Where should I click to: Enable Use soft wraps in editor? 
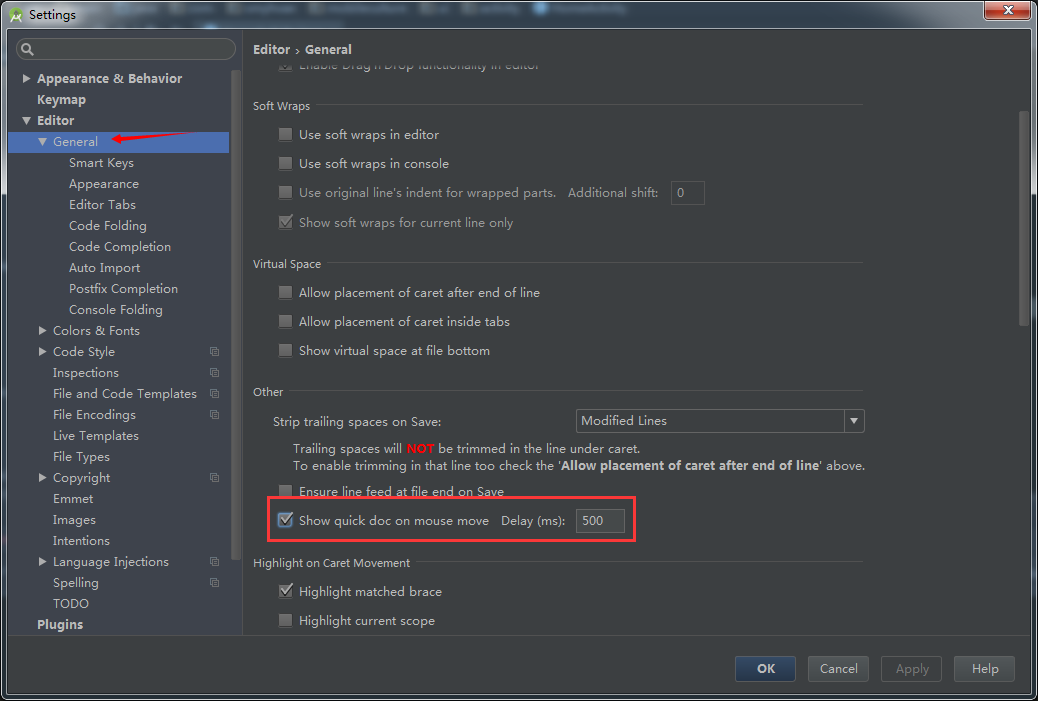285,134
